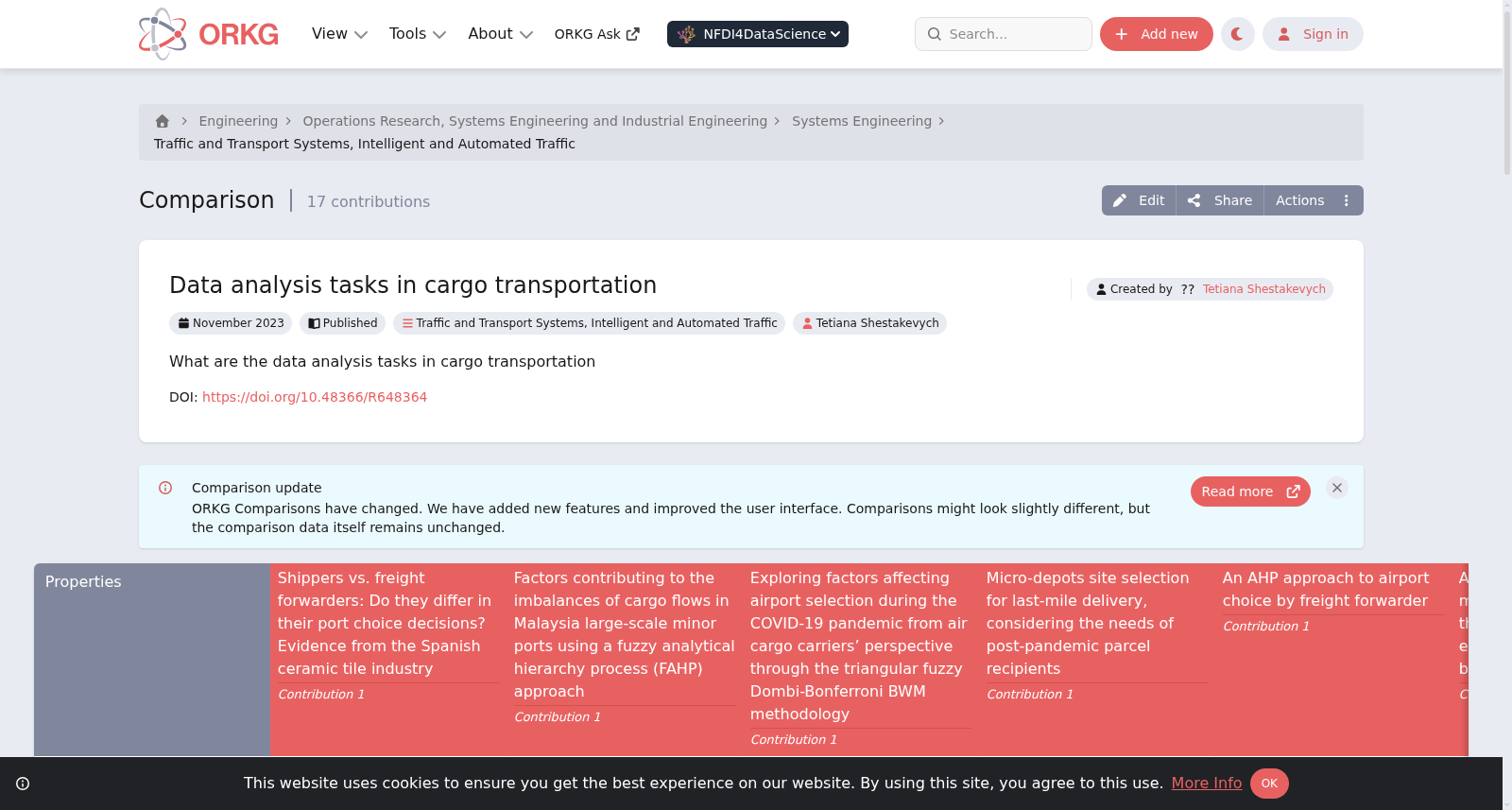1512x810 pixels.
Task: Open the About menu
Action: (x=500, y=34)
